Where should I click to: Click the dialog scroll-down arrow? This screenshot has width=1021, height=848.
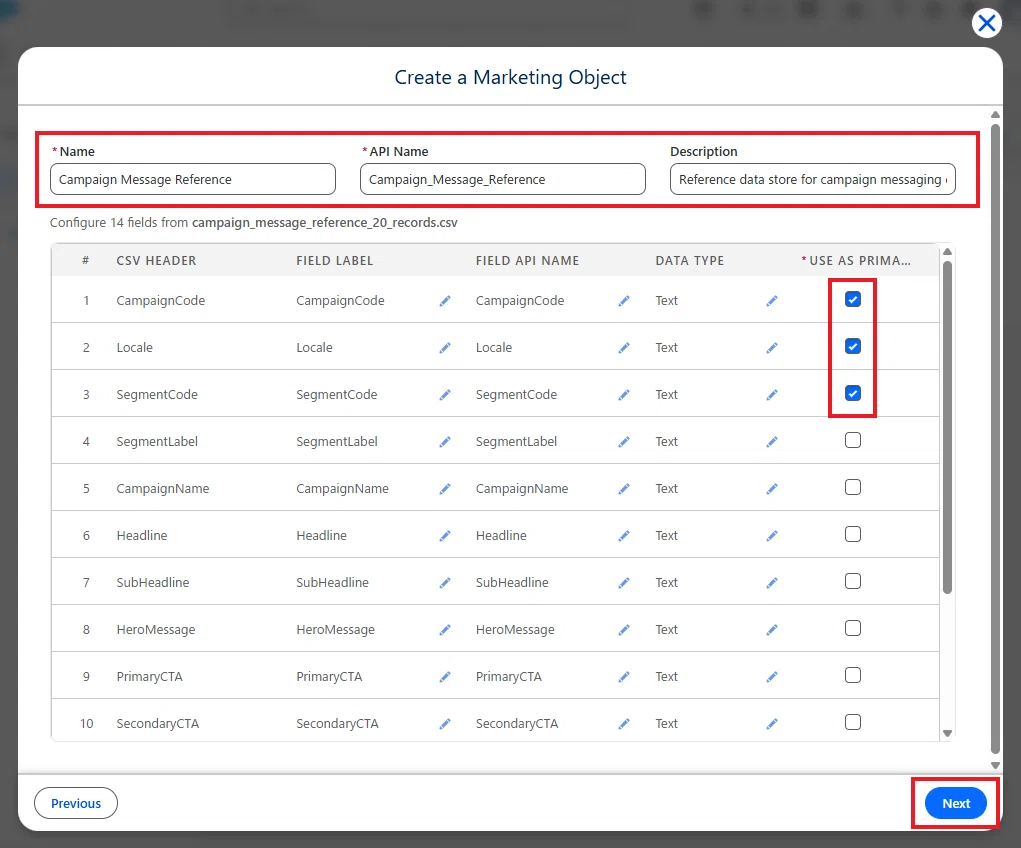[x=995, y=765]
